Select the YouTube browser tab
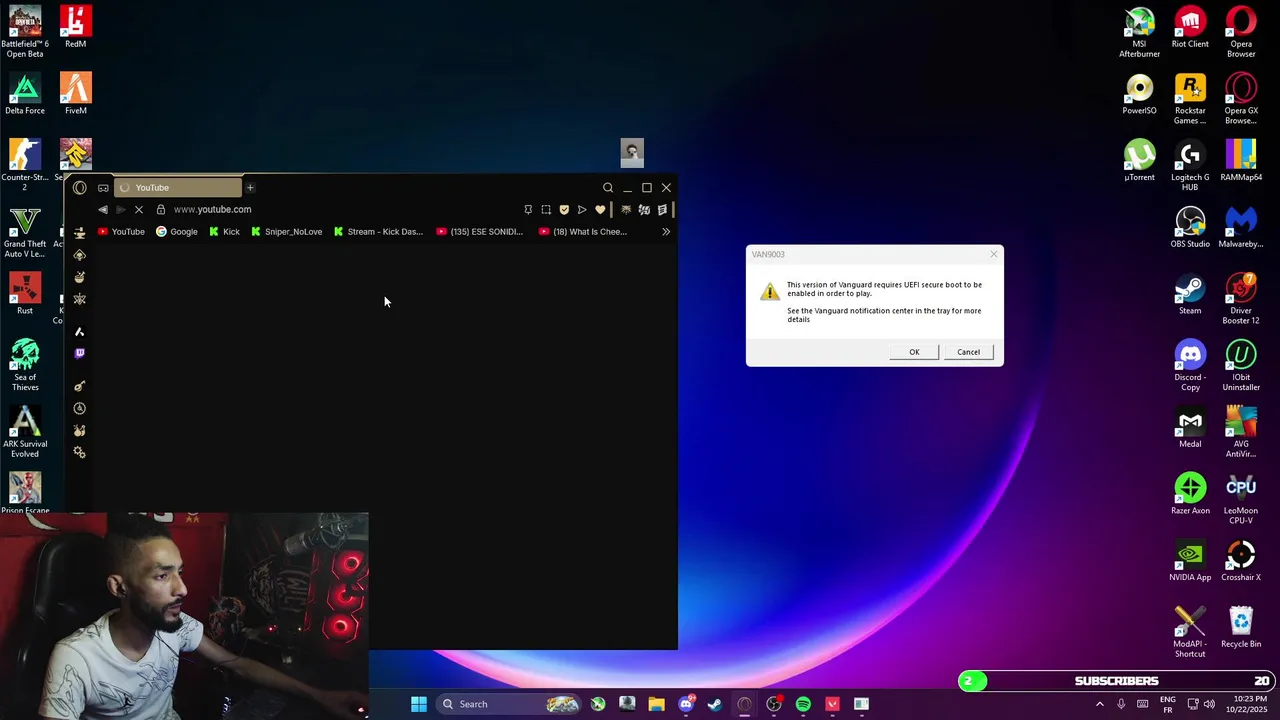1280x720 pixels. pos(178,187)
